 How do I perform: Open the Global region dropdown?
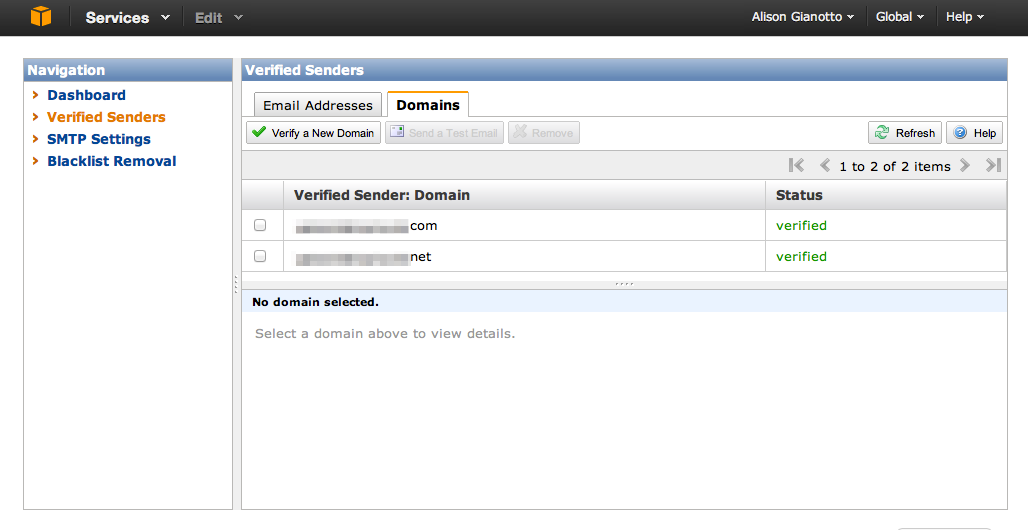click(x=900, y=17)
